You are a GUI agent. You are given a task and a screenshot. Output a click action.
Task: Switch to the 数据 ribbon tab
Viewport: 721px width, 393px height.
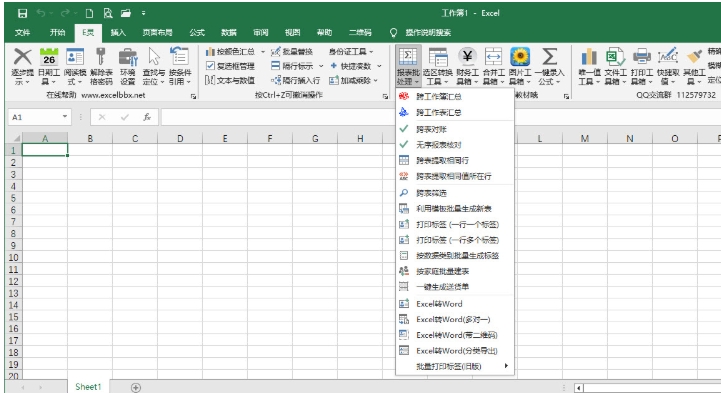[x=229, y=32]
